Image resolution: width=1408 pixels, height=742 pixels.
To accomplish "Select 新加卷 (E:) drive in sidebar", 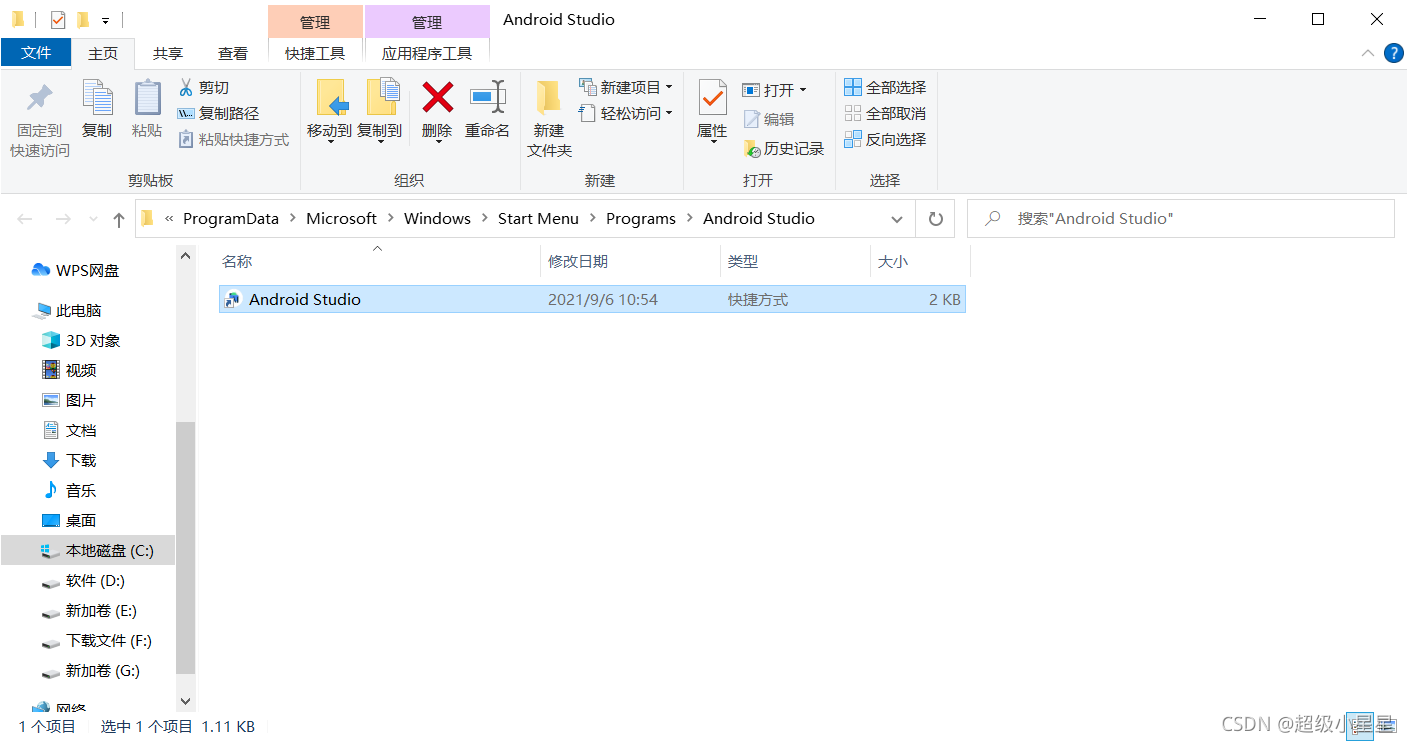I will (x=89, y=610).
